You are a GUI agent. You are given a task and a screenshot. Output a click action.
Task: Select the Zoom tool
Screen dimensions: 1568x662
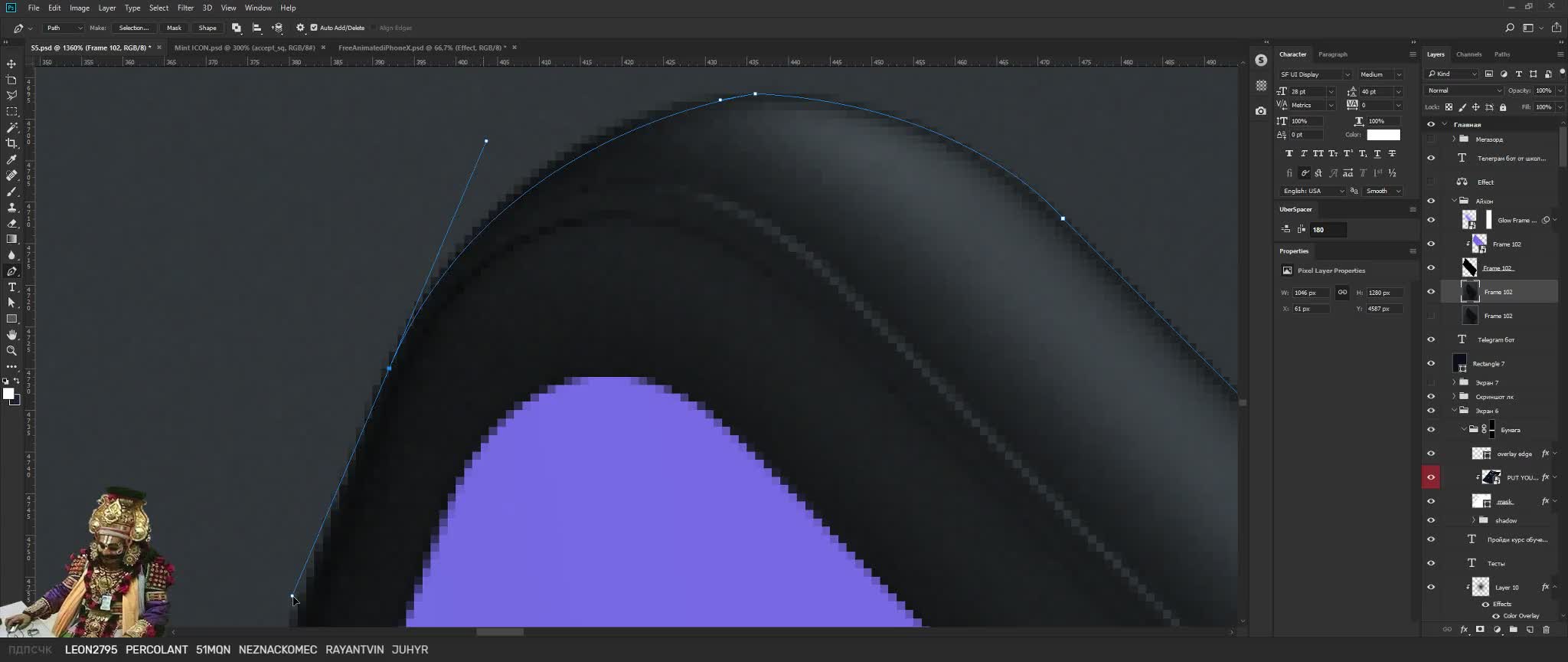11,351
